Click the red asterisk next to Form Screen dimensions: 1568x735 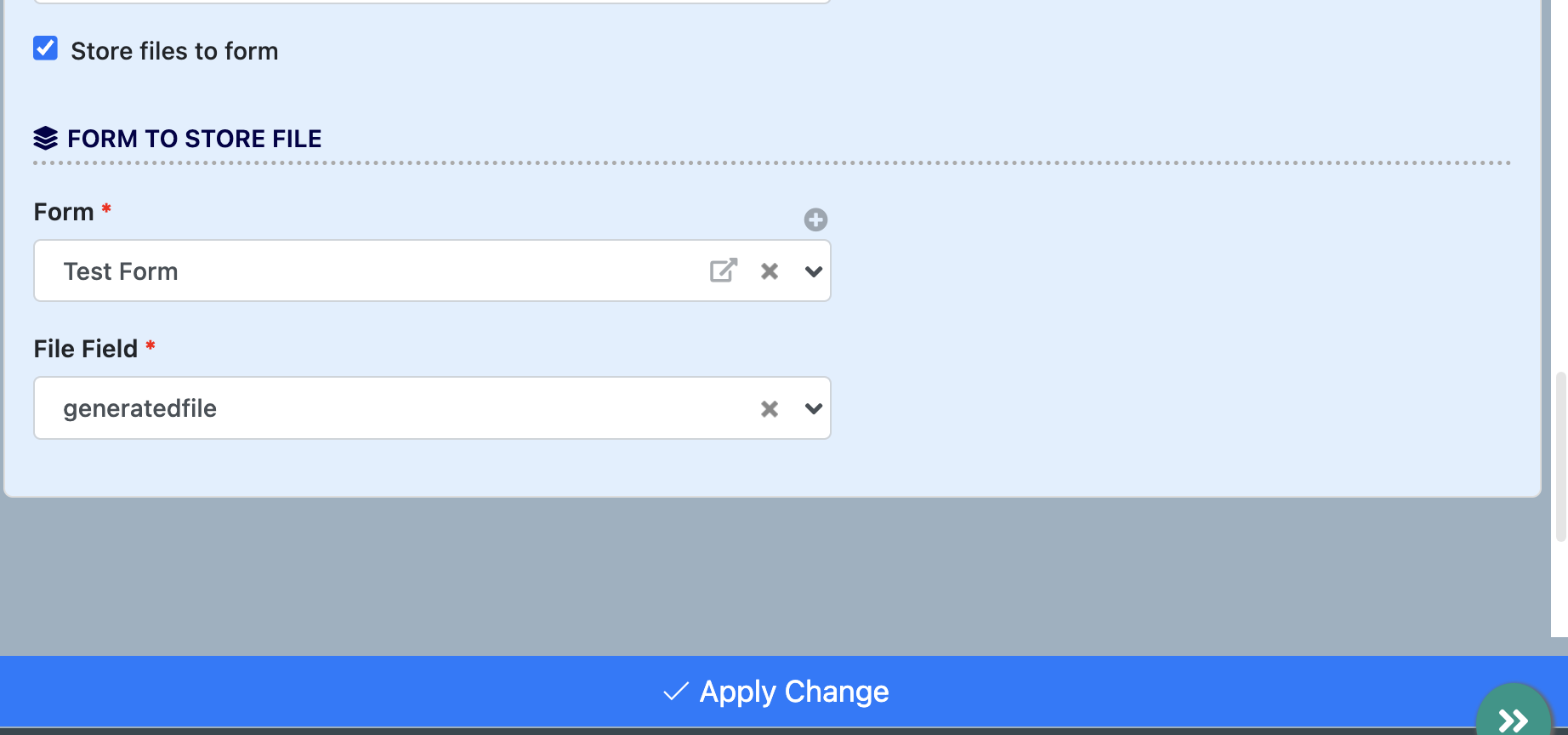click(106, 208)
